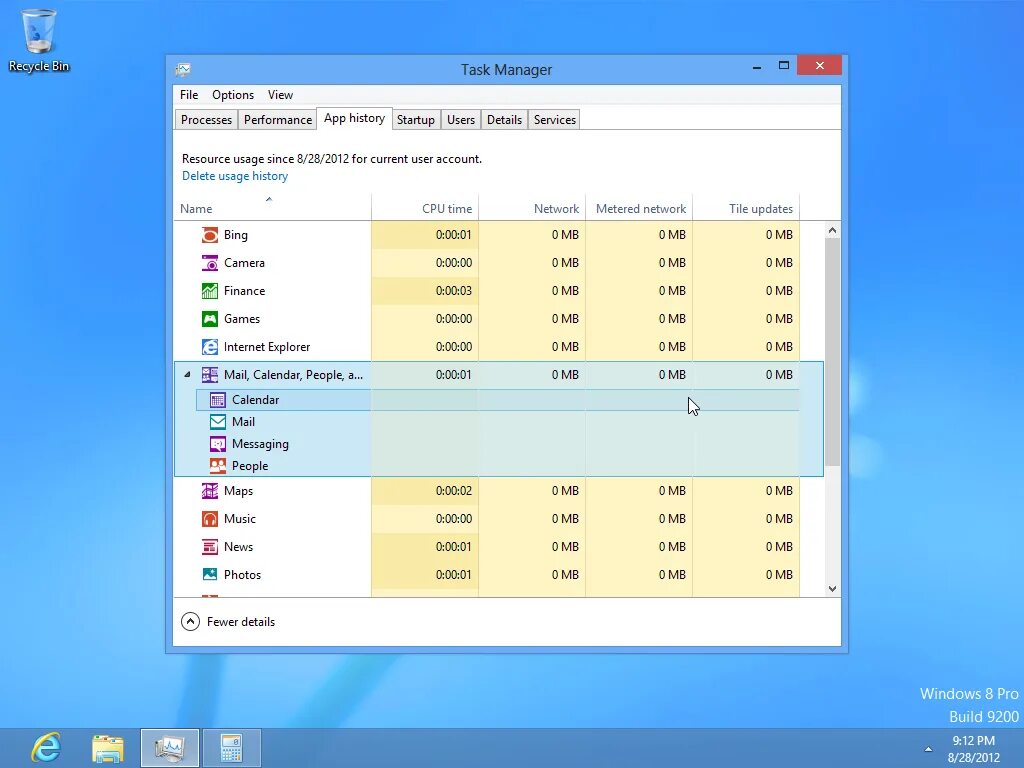Click the Mail, Calendar, People group icon
Screen dimensions: 1024x768
(210, 375)
